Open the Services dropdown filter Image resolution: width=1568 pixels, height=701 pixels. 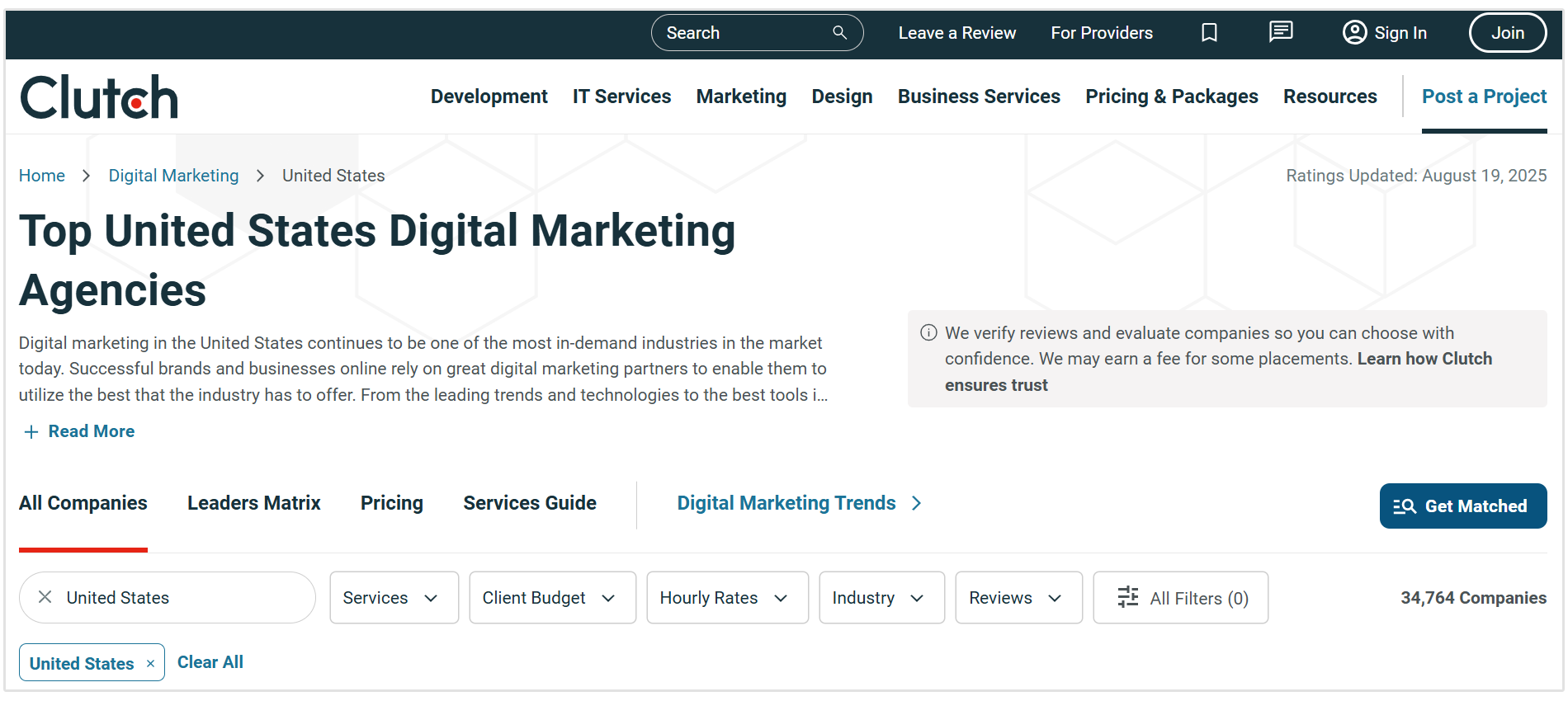click(x=394, y=598)
